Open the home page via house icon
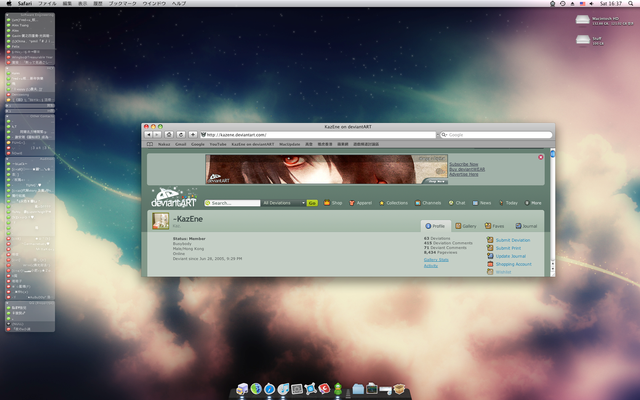The height and width of the screenshot is (400, 640). click(169, 135)
